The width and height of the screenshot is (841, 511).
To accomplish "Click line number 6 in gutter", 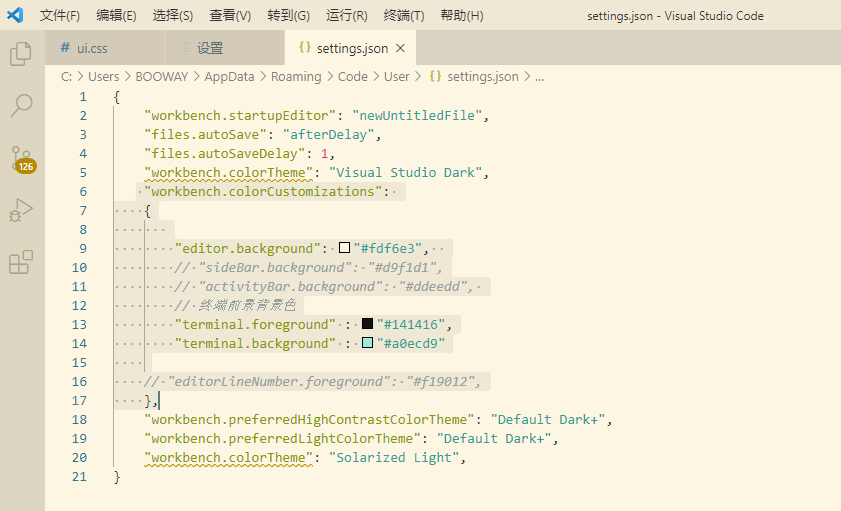I will pyautogui.click(x=83, y=192).
